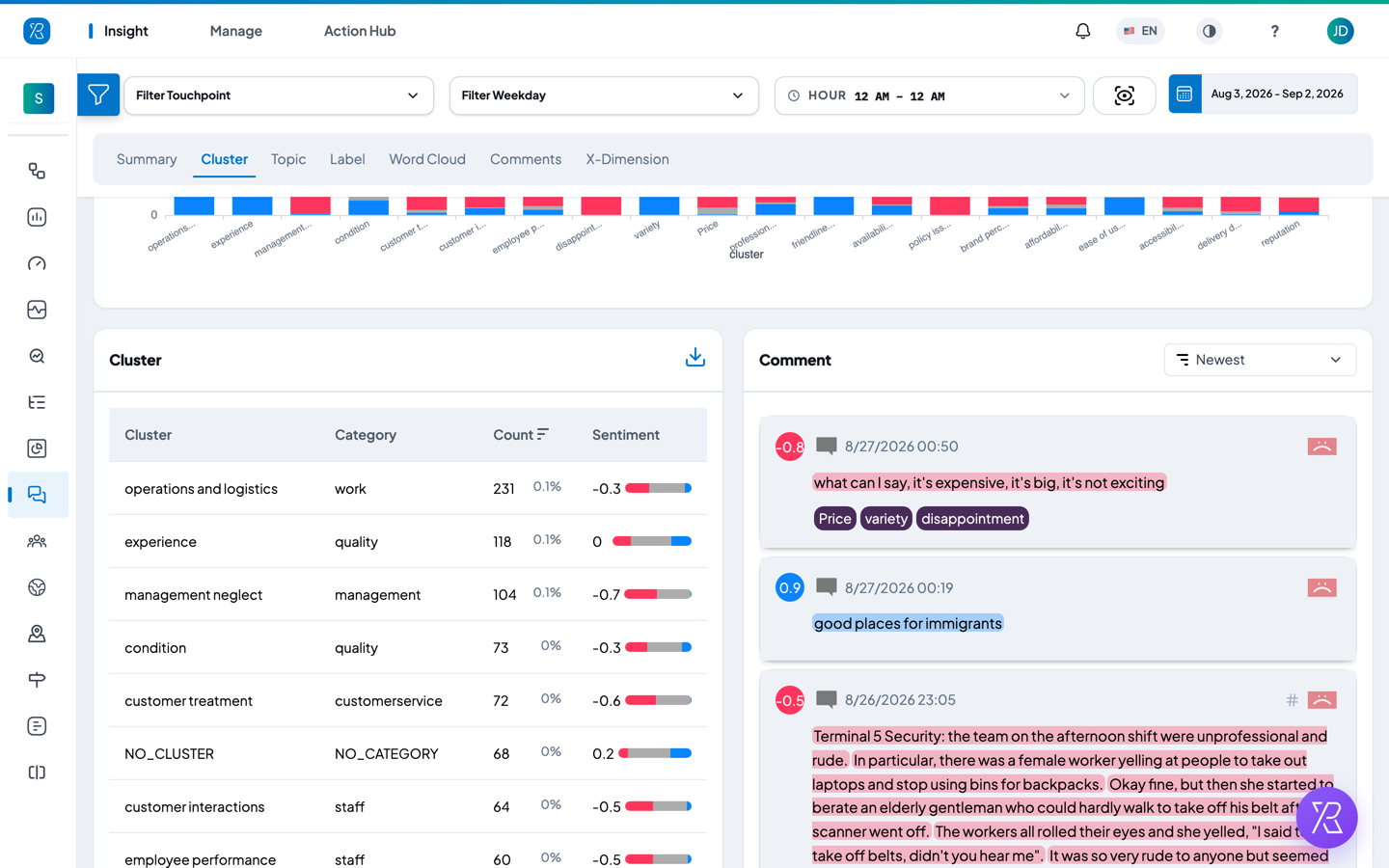Screen dimensions: 1389x868
Task: Toggle the dark mode contrast icon
Action: click(1209, 31)
